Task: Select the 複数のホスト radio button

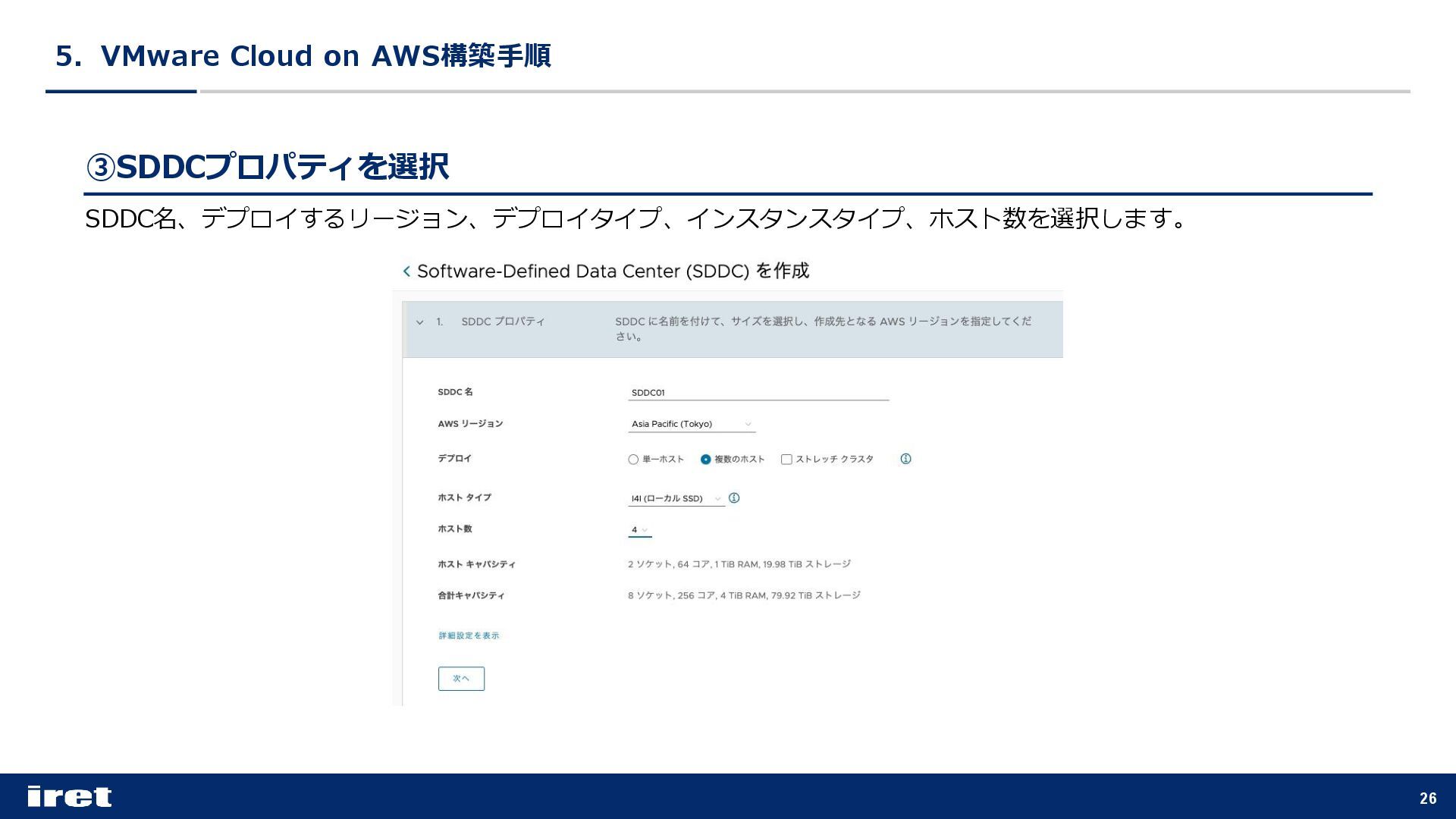Action: coord(706,460)
